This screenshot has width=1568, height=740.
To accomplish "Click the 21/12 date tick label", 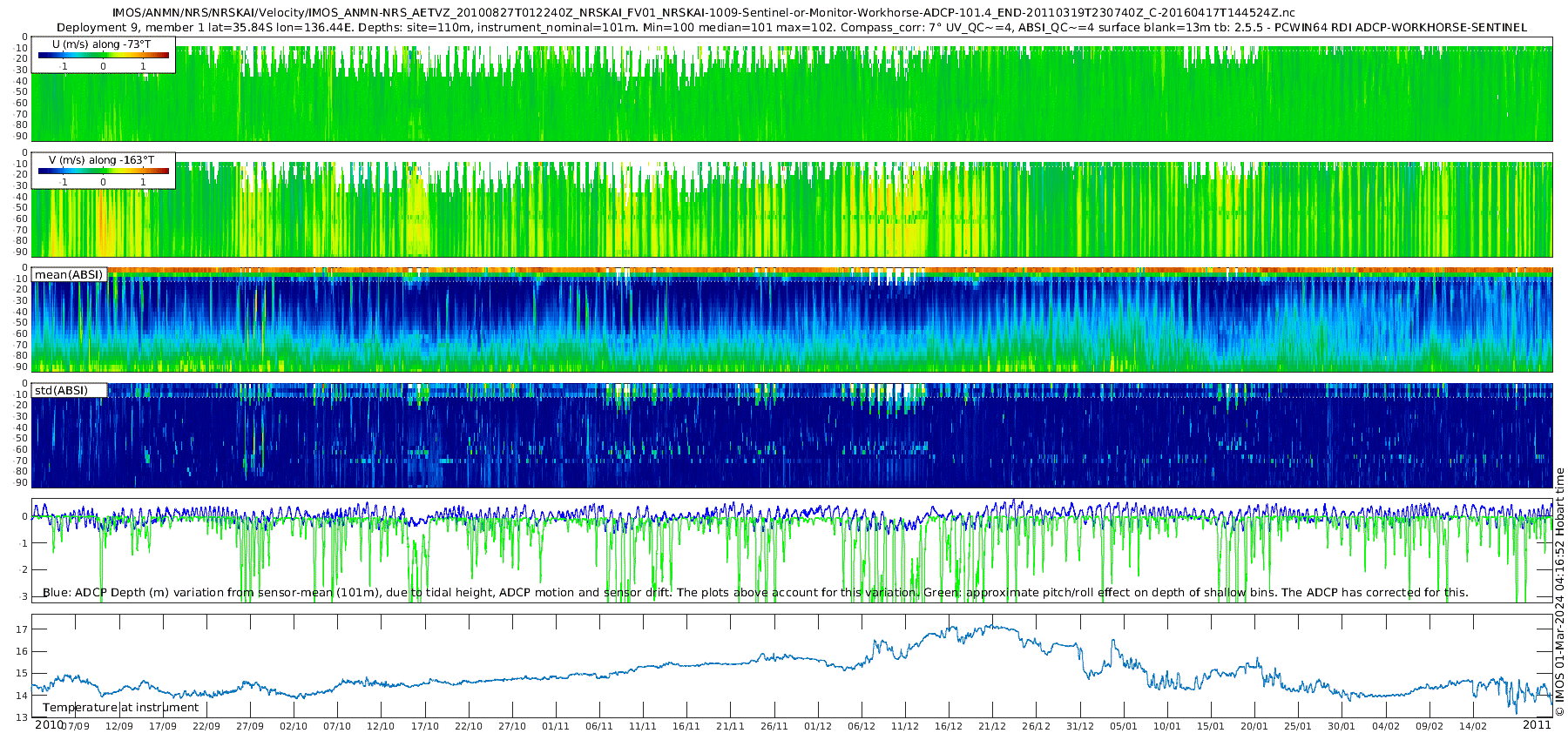I will 992,726.
